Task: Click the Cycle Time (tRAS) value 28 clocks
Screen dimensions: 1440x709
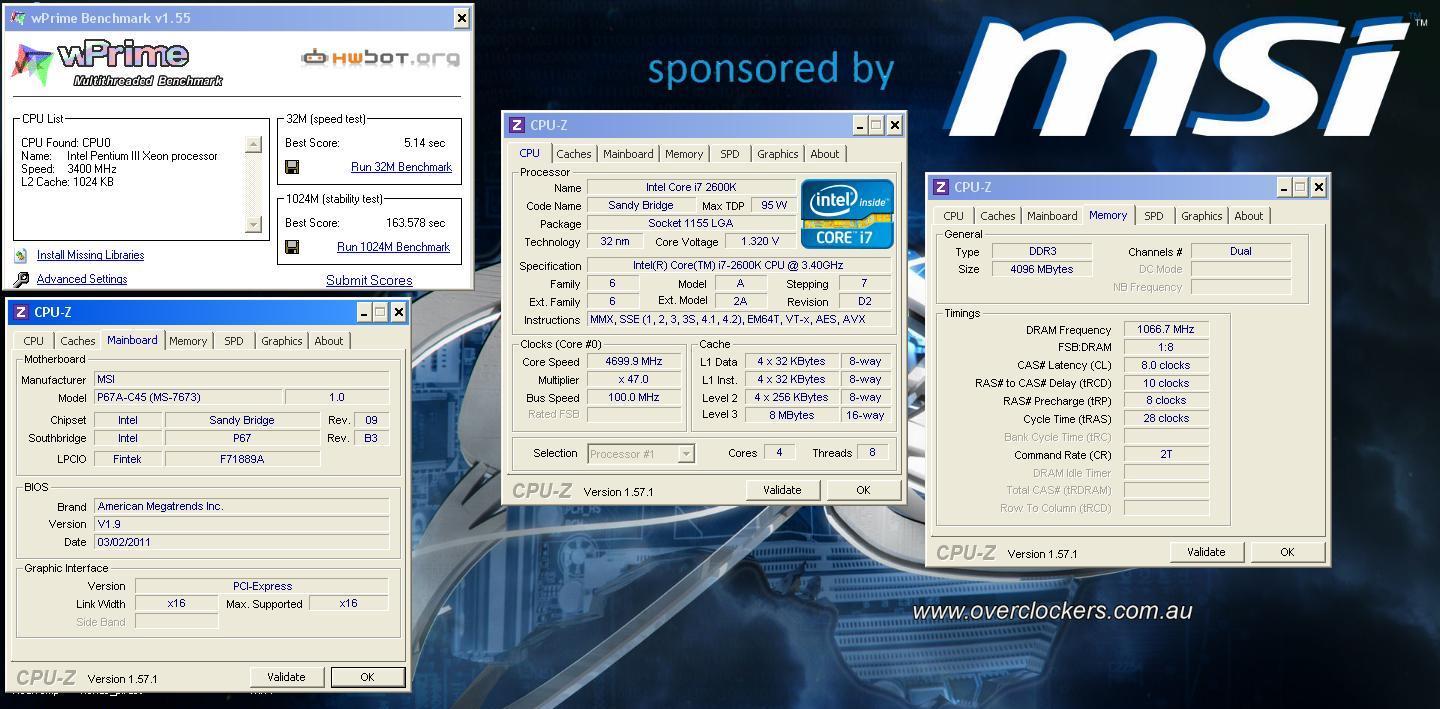Action: pos(1166,418)
